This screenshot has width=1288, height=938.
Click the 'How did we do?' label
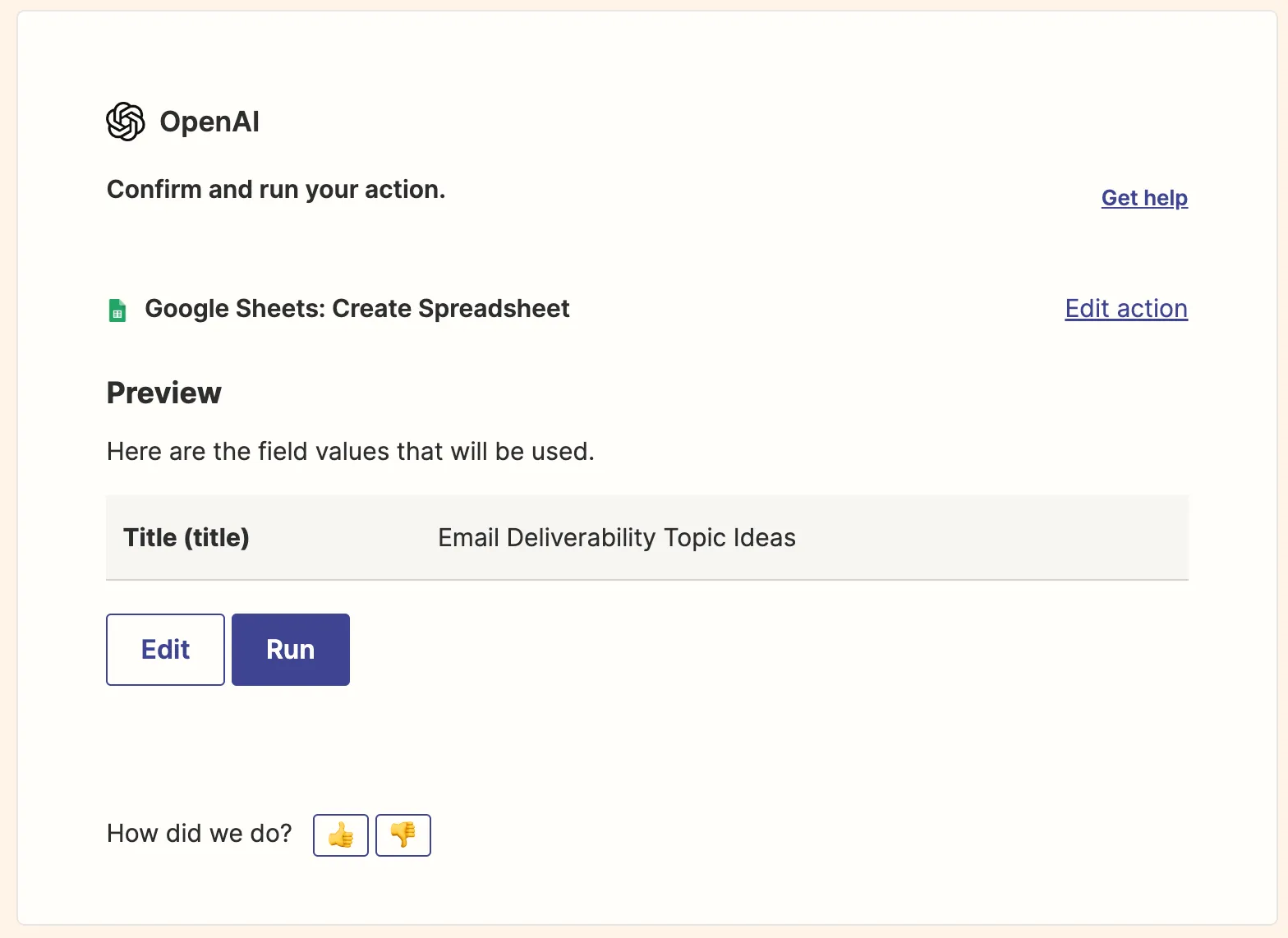coord(200,834)
